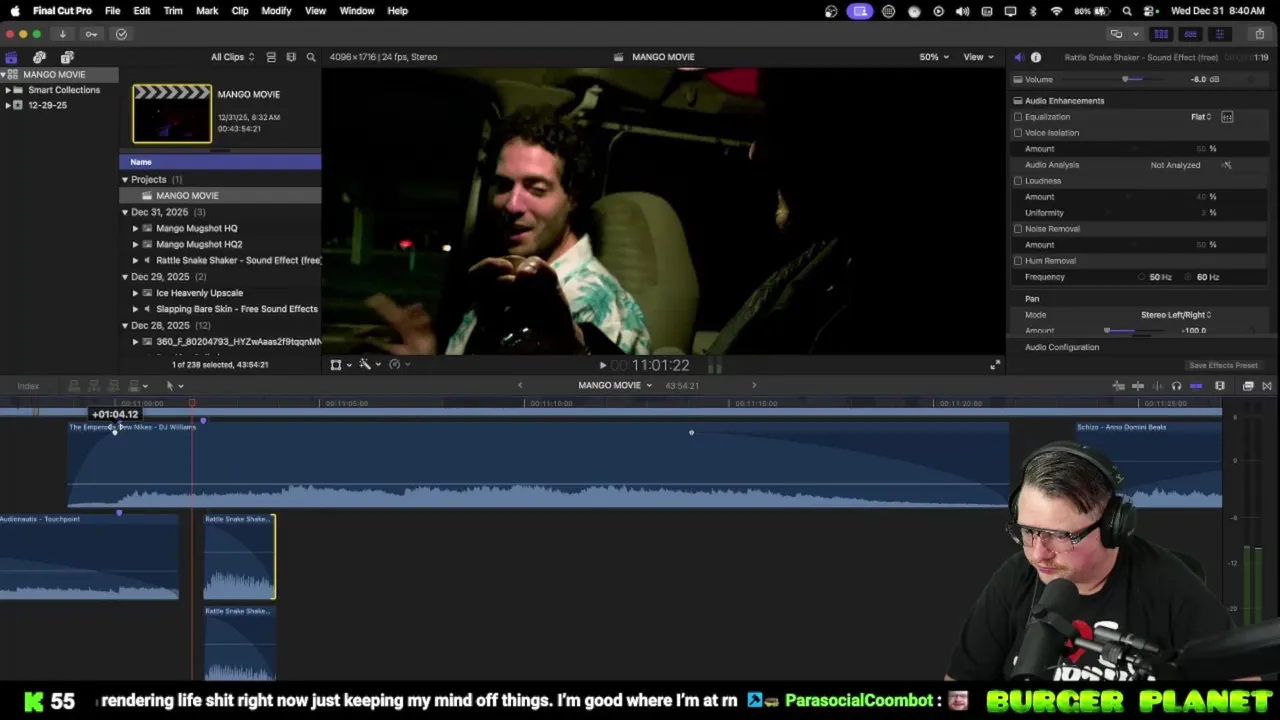The width and height of the screenshot is (1280, 720).
Task: Open the File menu
Action: (x=112, y=11)
